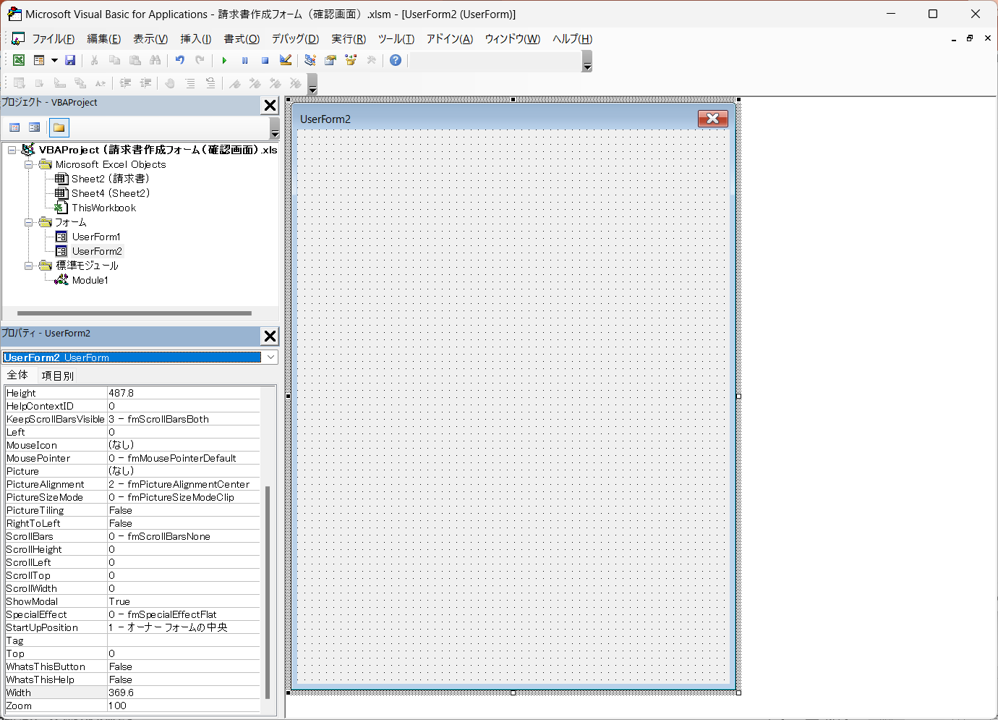Click the blue Help question mark icon
This screenshot has height=720, width=998.
click(x=396, y=60)
